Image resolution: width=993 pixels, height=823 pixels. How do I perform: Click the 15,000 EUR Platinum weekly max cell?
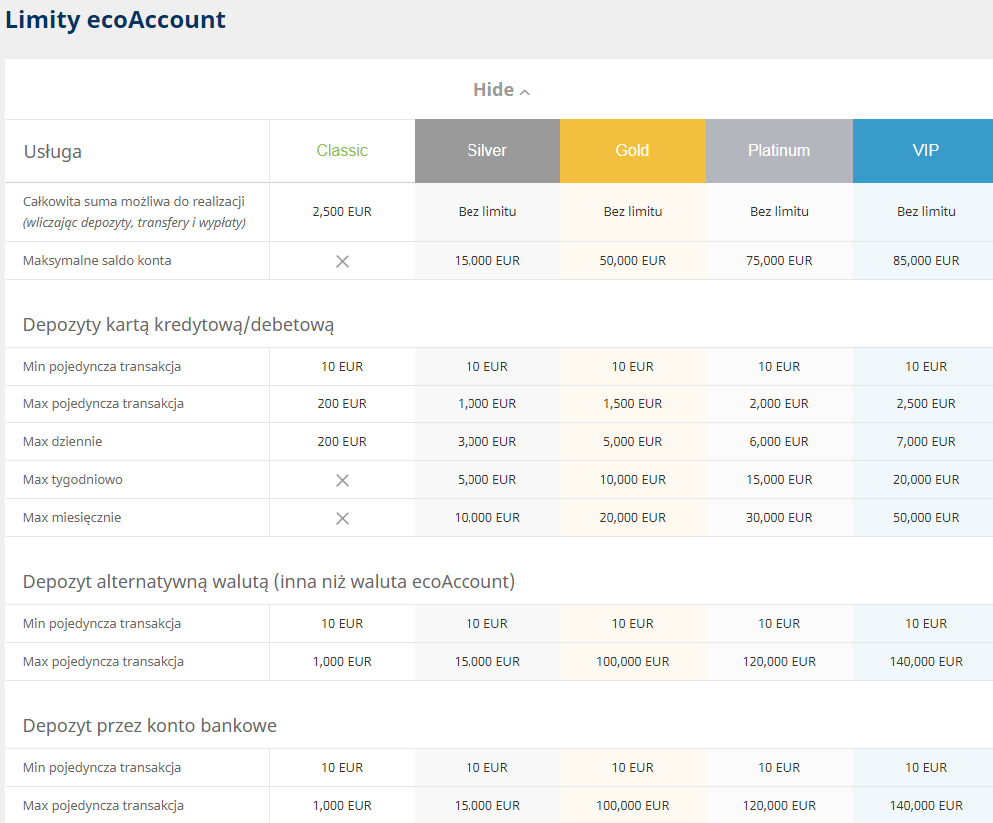point(779,480)
